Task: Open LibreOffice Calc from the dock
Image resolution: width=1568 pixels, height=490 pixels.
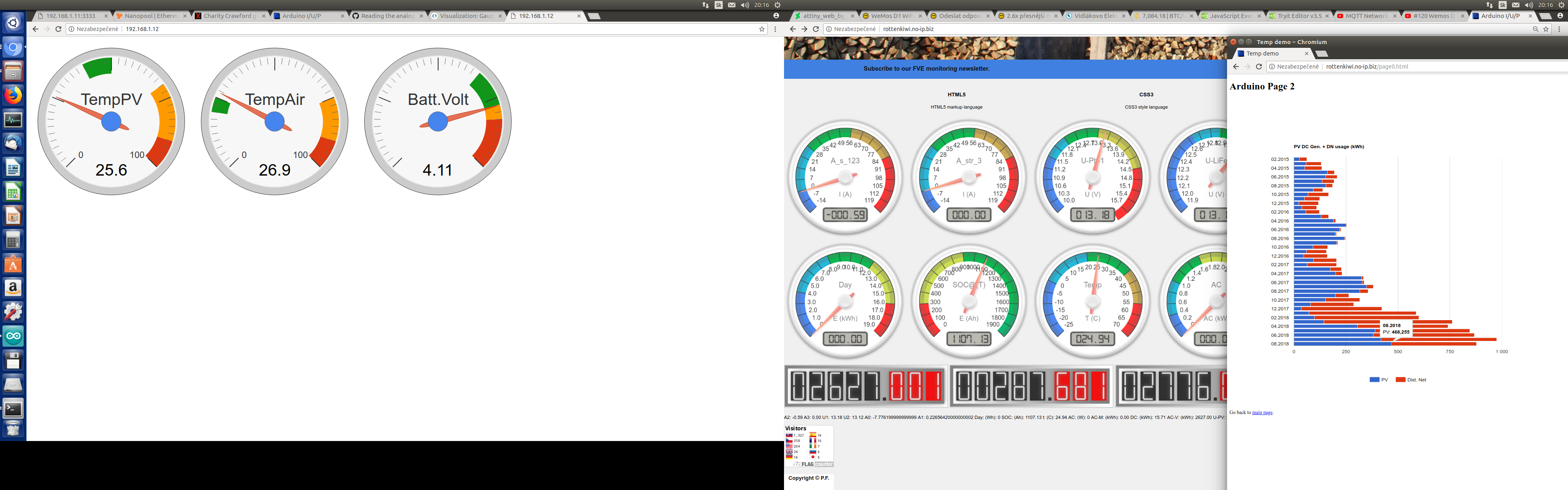Action: click(x=13, y=192)
